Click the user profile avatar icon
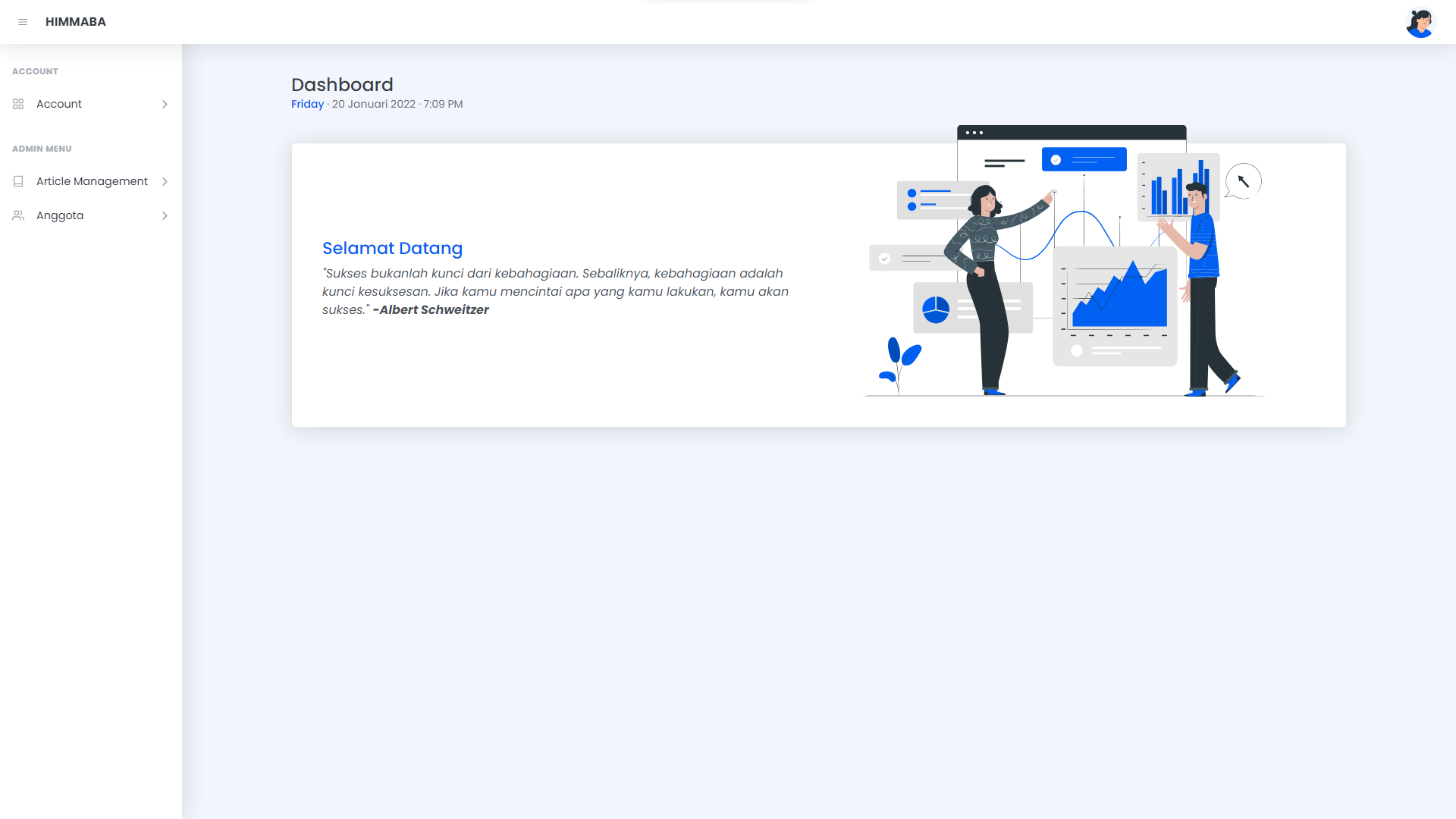Viewport: 1456px width, 819px height. [x=1421, y=22]
